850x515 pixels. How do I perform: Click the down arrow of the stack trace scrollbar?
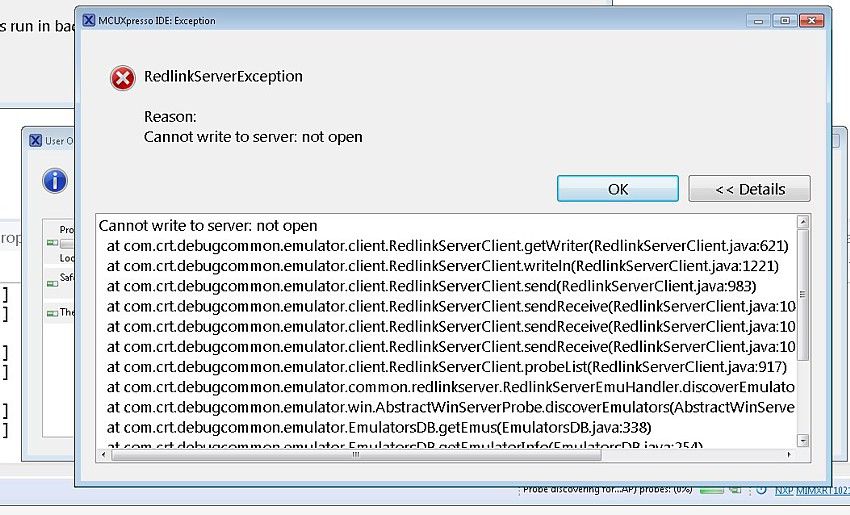(x=803, y=441)
